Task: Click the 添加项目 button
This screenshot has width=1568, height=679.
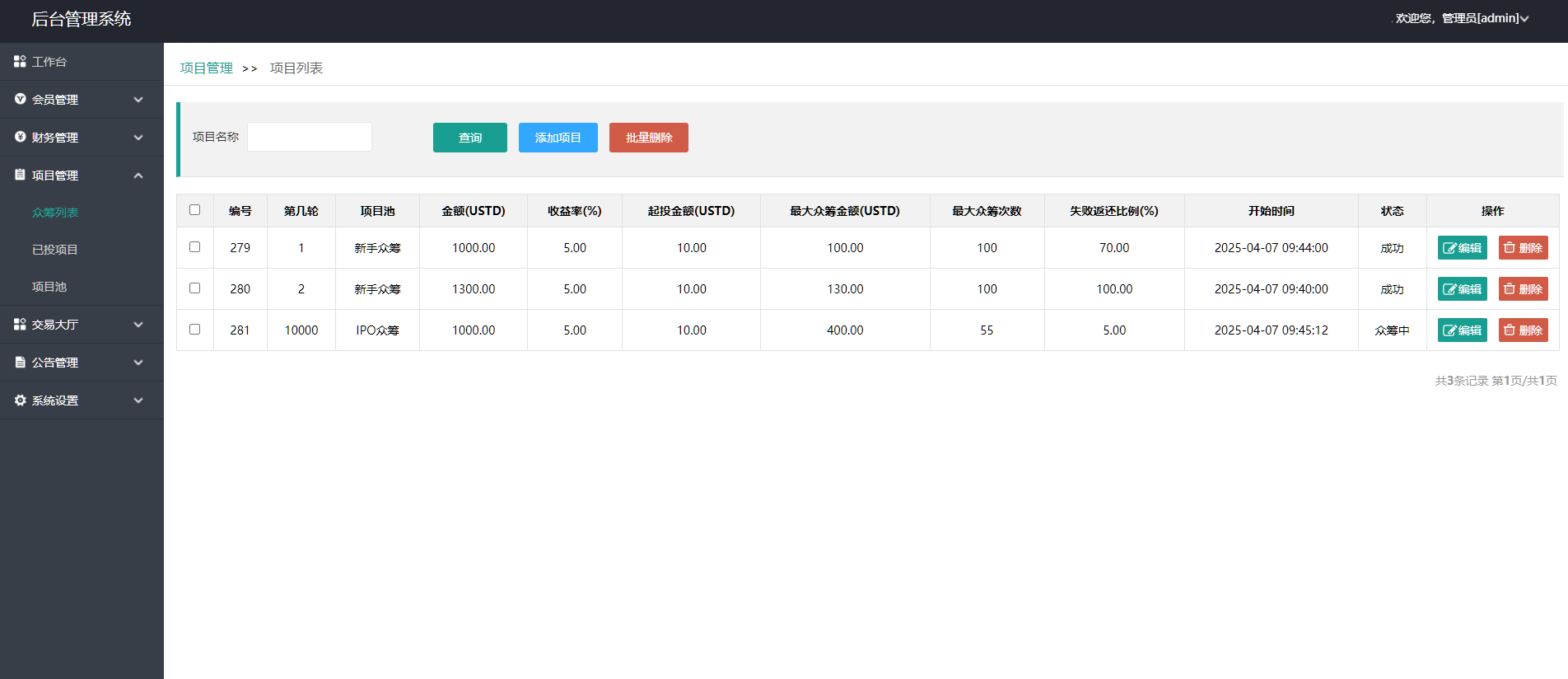Action: coord(558,138)
